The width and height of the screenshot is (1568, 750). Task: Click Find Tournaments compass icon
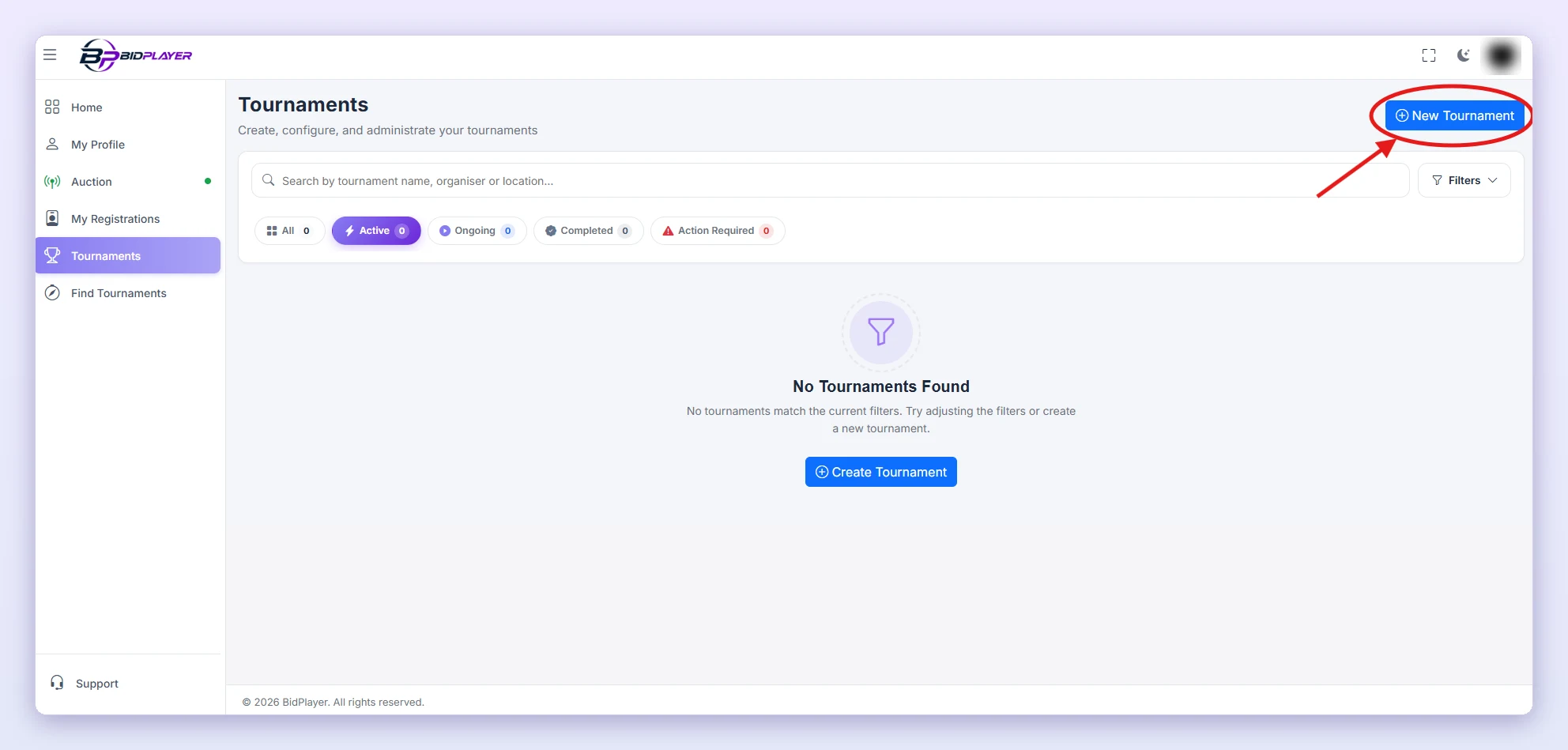point(52,292)
